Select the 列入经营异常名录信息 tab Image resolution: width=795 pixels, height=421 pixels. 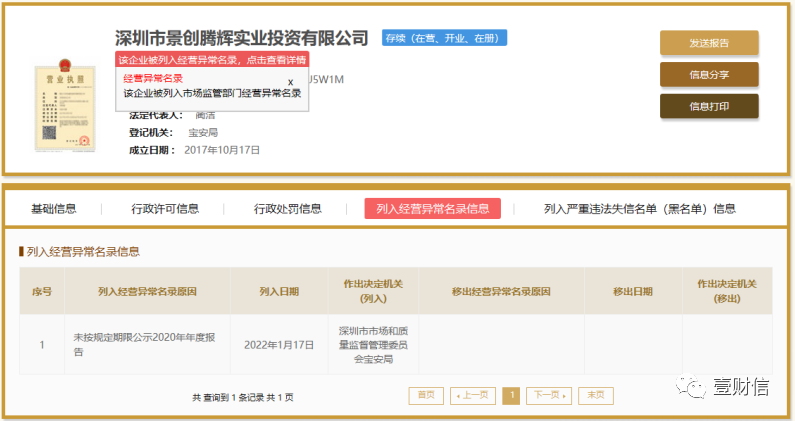point(432,208)
